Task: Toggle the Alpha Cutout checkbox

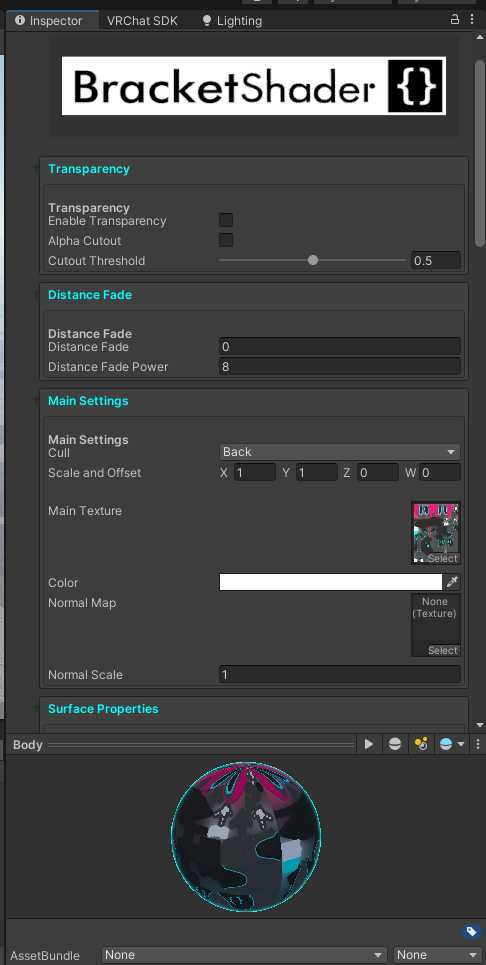Action: (226, 240)
